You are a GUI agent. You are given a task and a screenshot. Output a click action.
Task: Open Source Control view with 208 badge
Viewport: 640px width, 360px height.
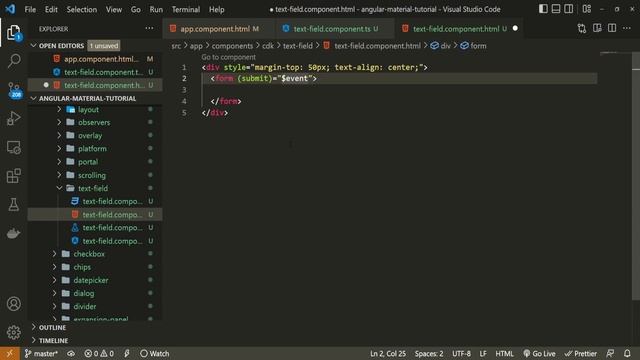[x=13, y=90]
